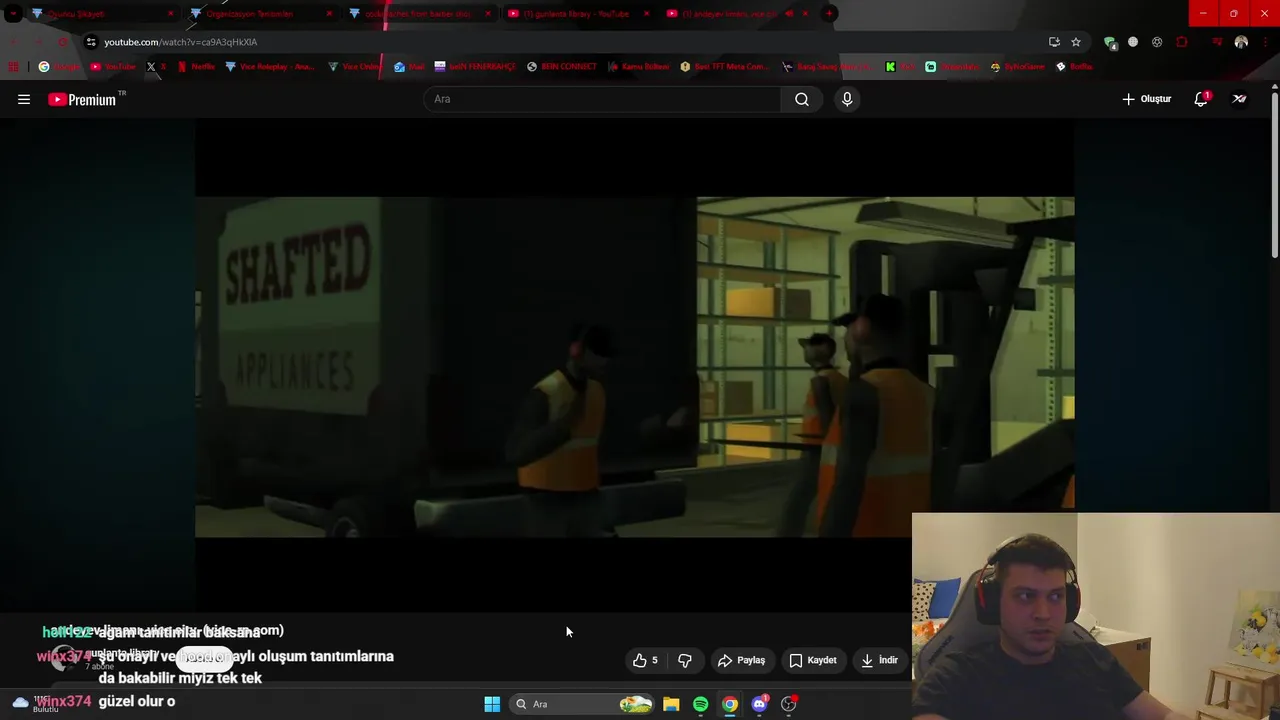This screenshot has width=1280, height=720.
Task: Click the Windows taskbar search box
Action: point(581,704)
